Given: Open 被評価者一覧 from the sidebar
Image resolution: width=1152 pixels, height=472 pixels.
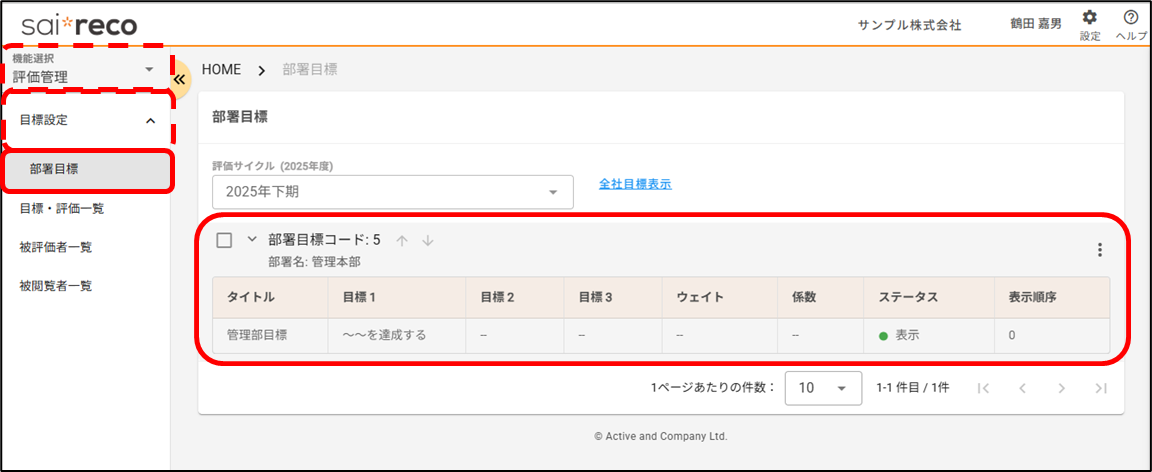Looking at the screenshot, I should (56, 247).
